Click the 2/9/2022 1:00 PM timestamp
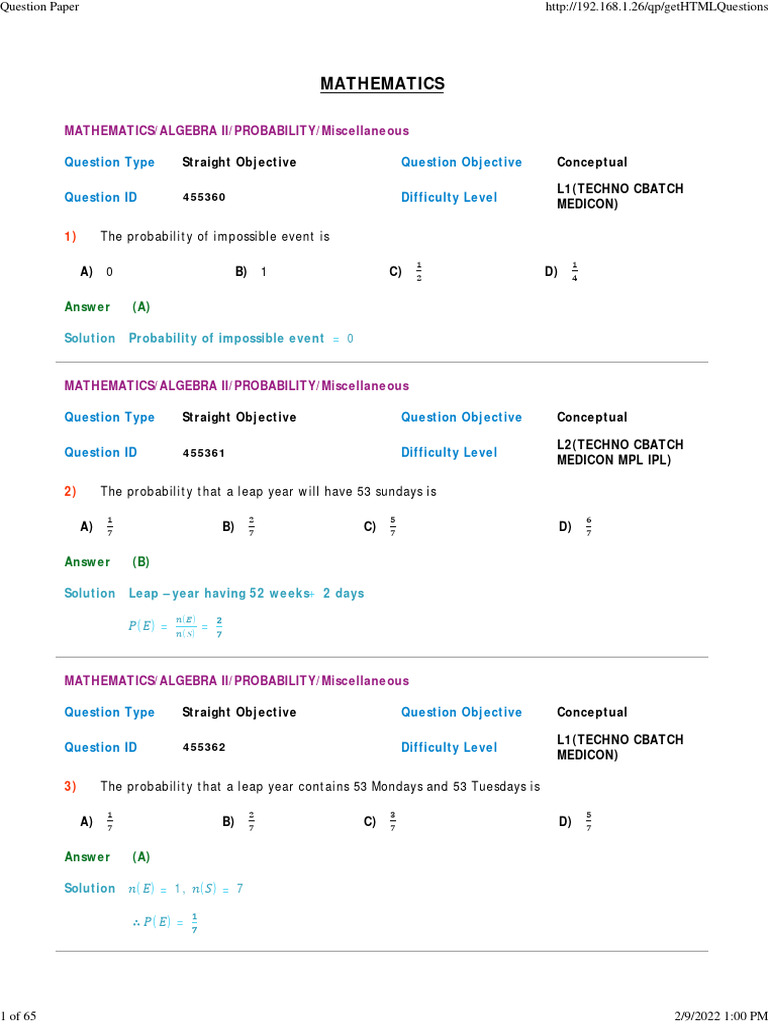768x1024 pixels. coord(709,1016)
